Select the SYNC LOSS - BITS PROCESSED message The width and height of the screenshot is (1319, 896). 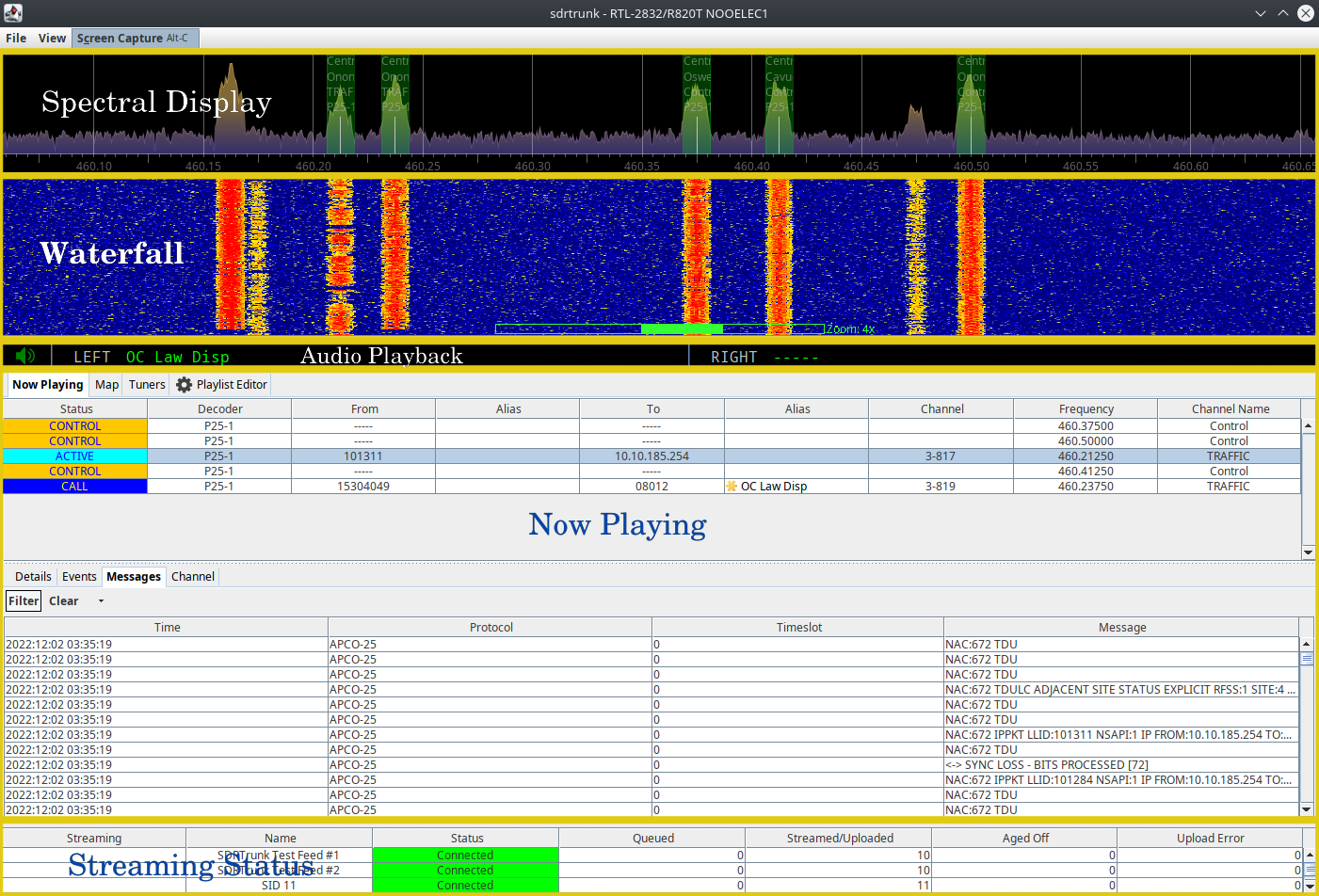click(651, 765)
